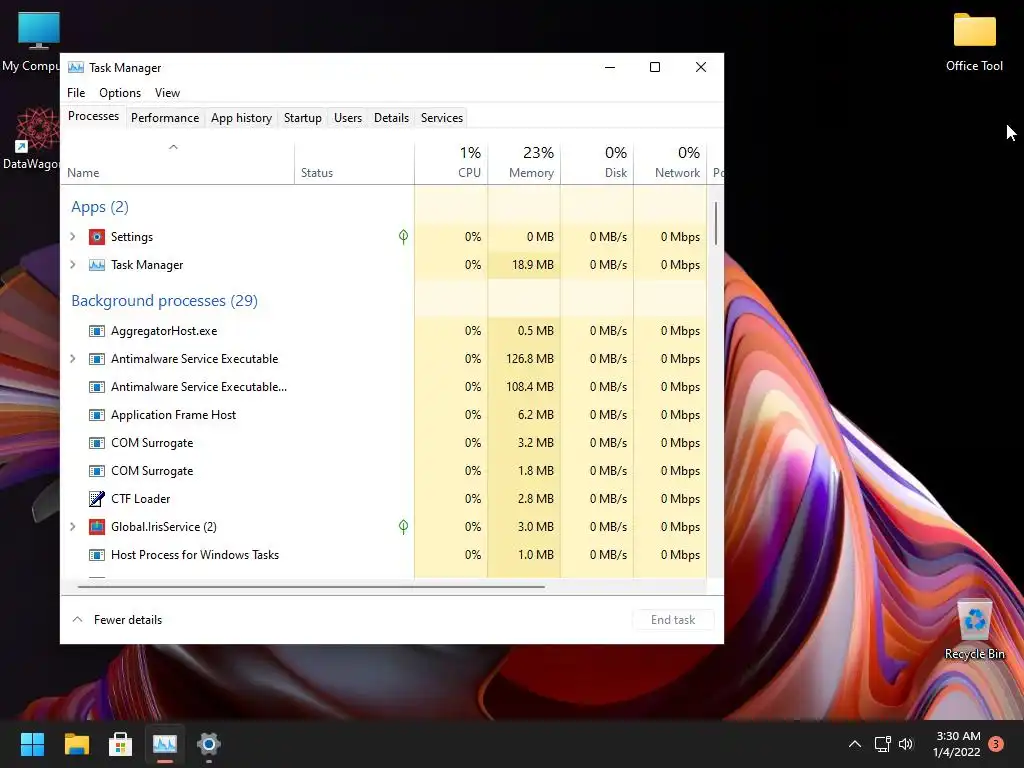This screenshot has width=1024, height=768.
Task: Select the Antimalware Service Executable... truncated row
Action: [384, 387]
